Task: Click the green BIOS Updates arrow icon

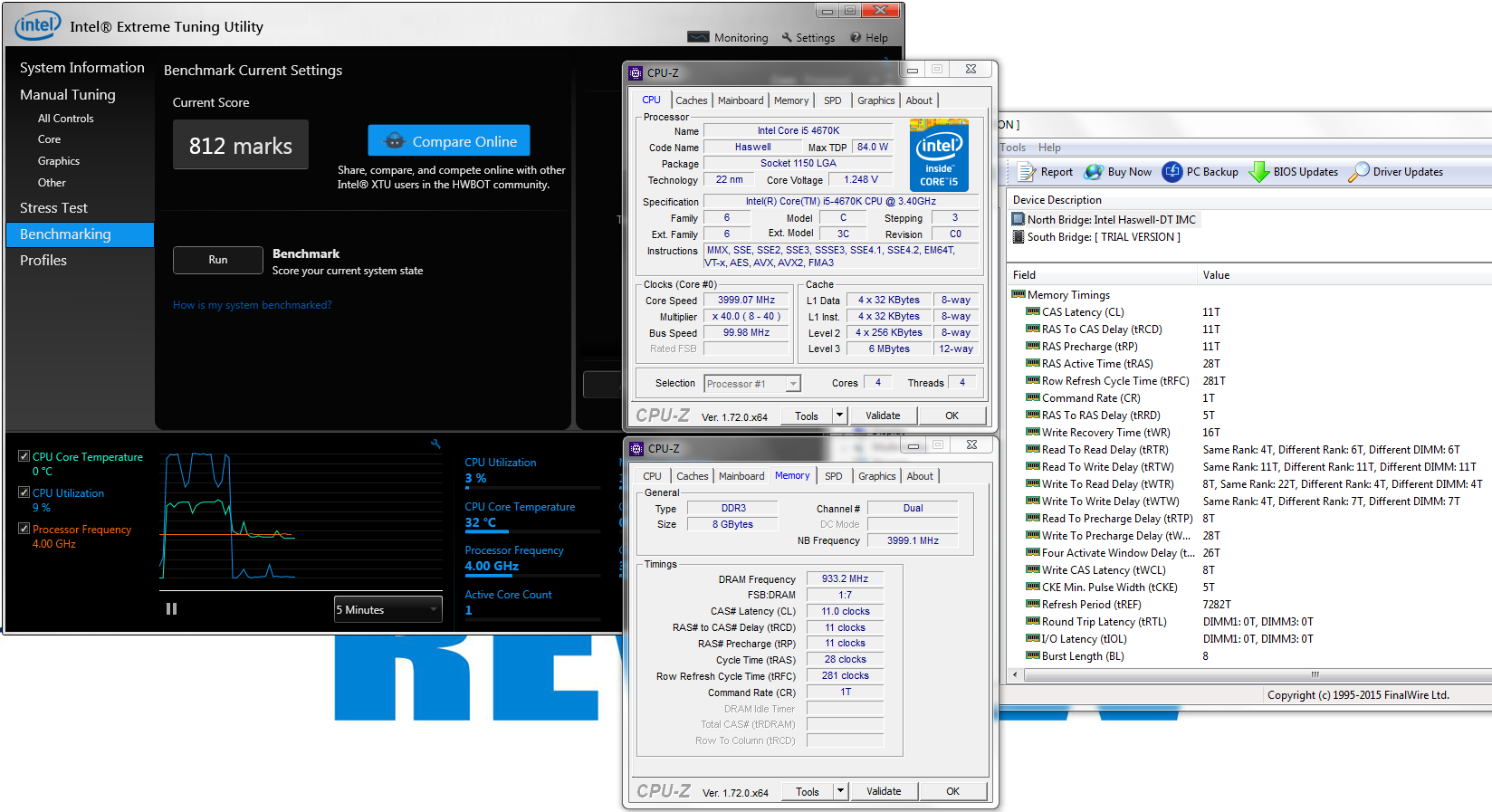Action: click(x=1258, y=172)
